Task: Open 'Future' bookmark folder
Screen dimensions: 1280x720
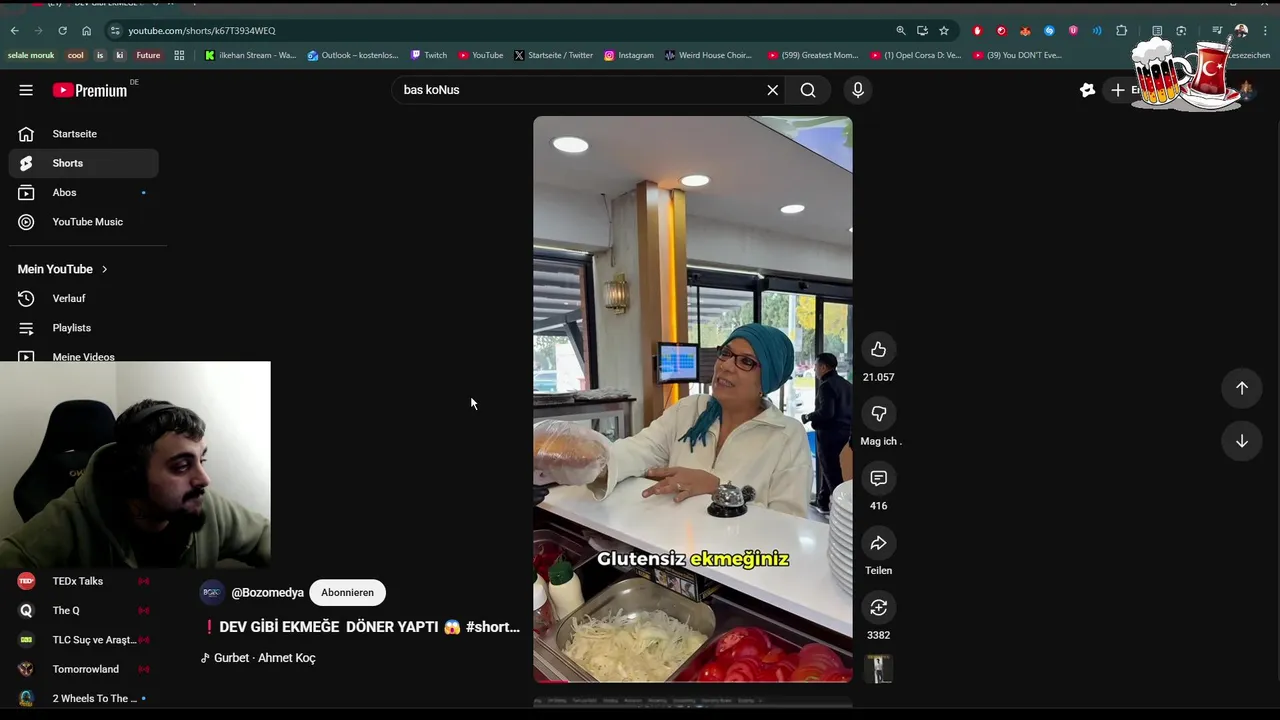Action: coord(148,56)
